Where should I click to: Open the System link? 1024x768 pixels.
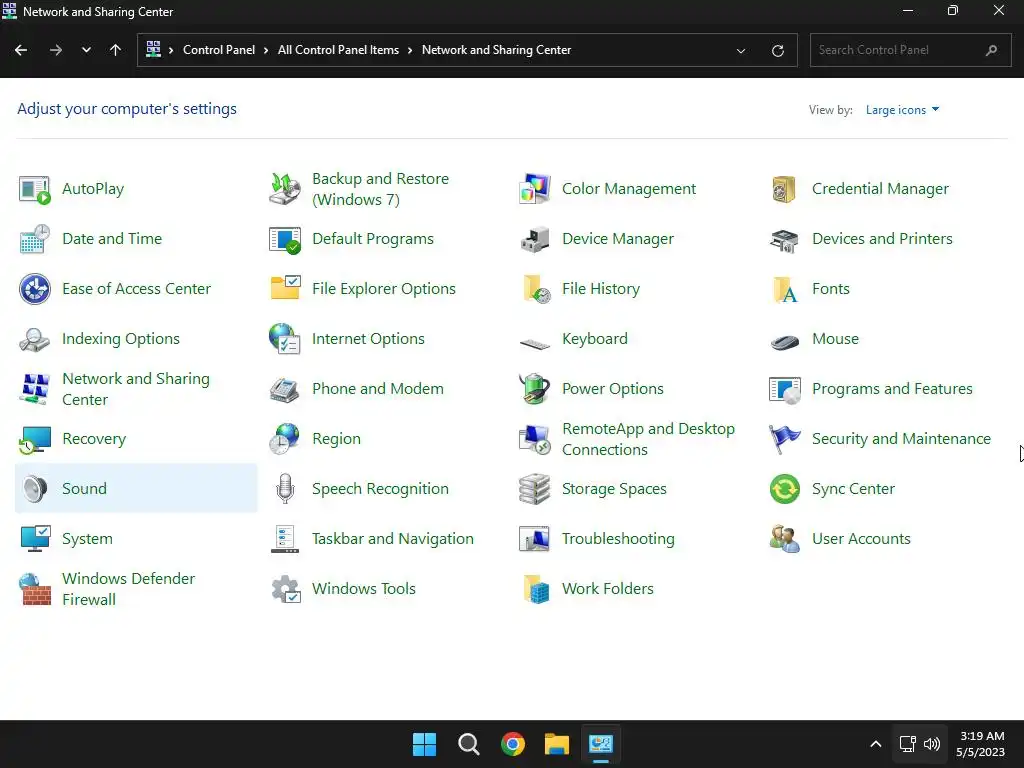[x=88, y=539]
